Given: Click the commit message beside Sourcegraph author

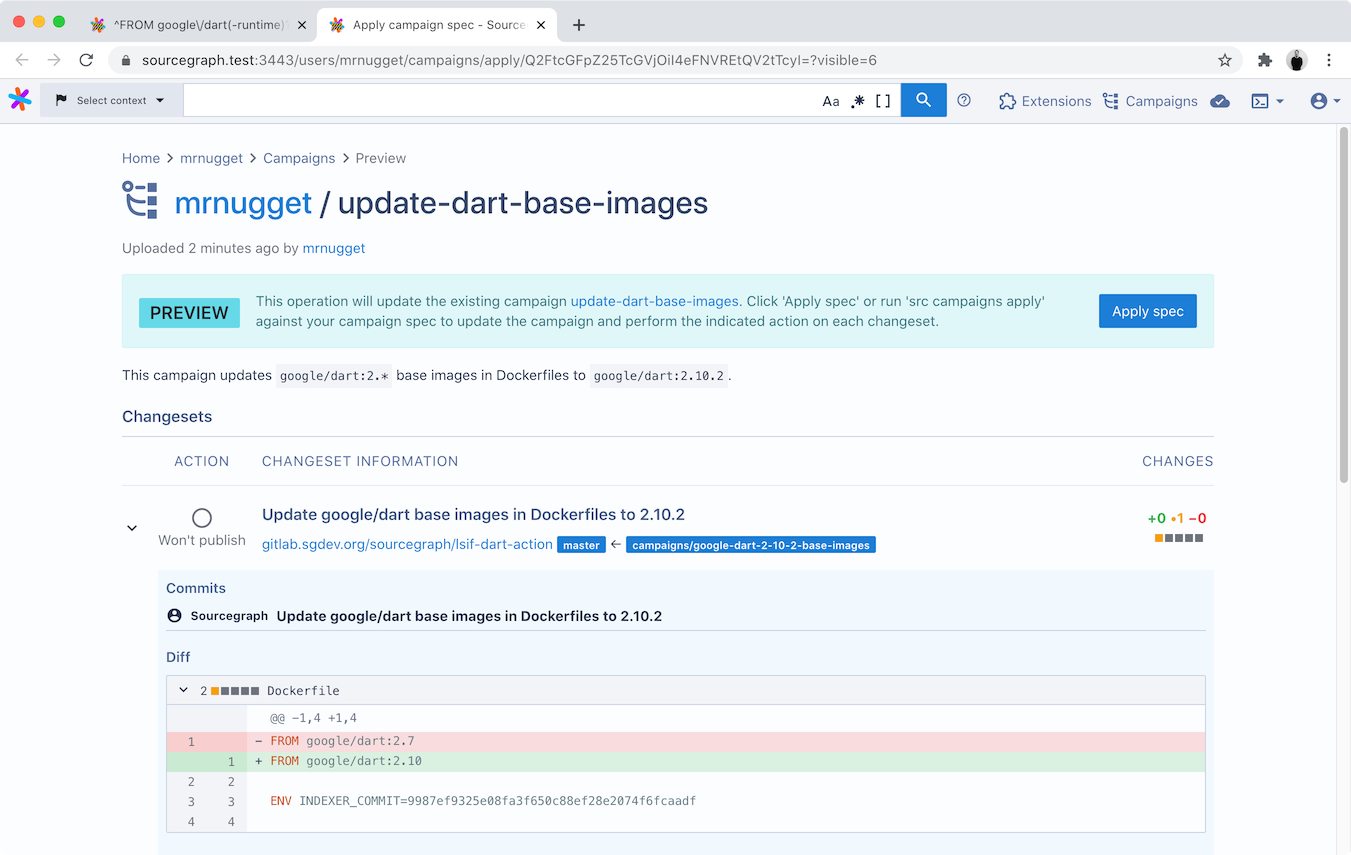Looking at the screenshot, I should [469, 616].
